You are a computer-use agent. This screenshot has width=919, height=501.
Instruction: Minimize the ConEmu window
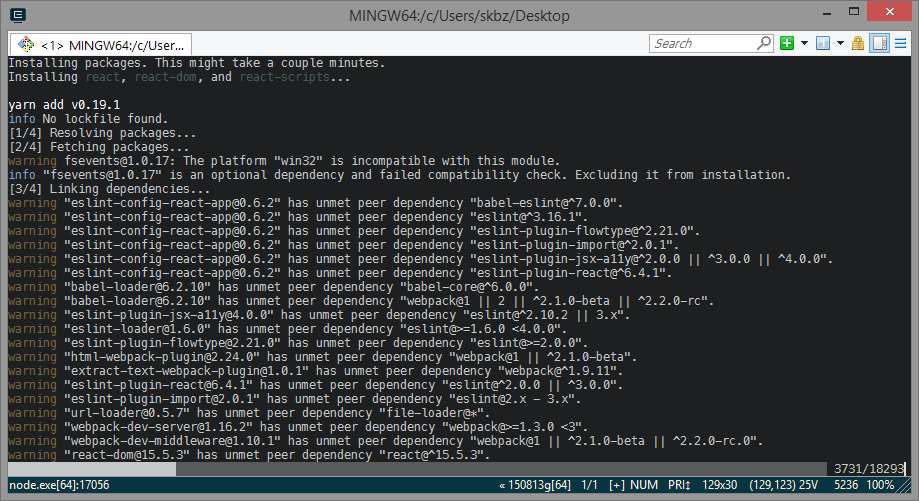pos(826,12)
